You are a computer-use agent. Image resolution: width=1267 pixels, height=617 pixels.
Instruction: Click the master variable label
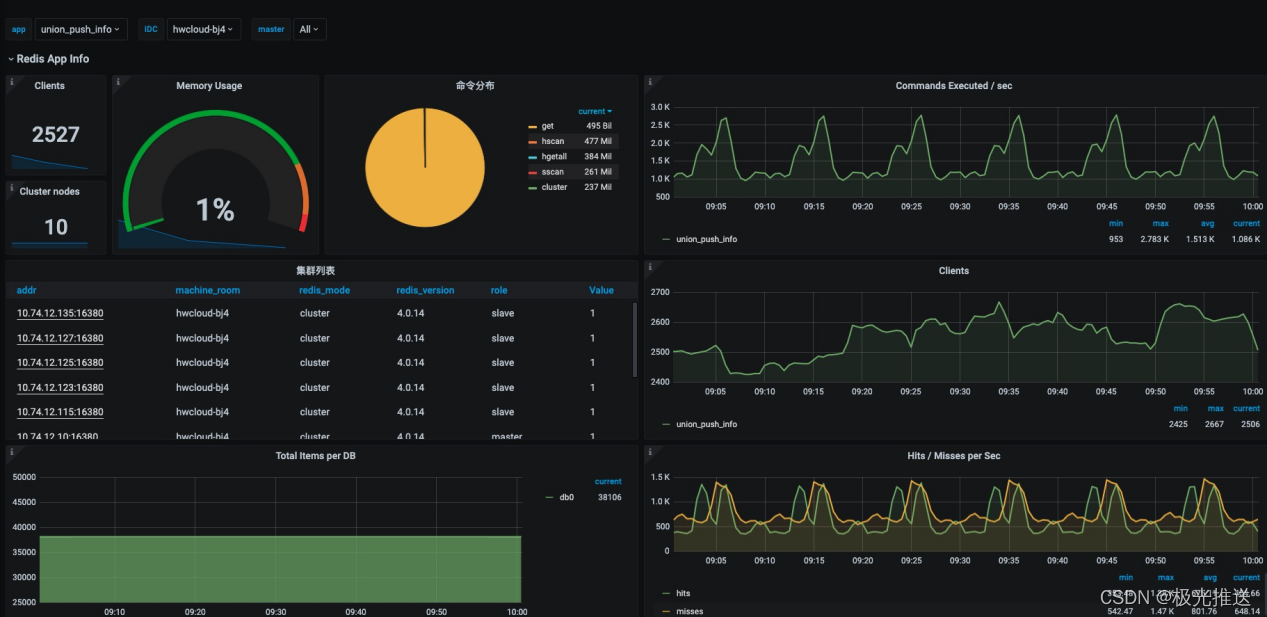[x=271, y=29]
